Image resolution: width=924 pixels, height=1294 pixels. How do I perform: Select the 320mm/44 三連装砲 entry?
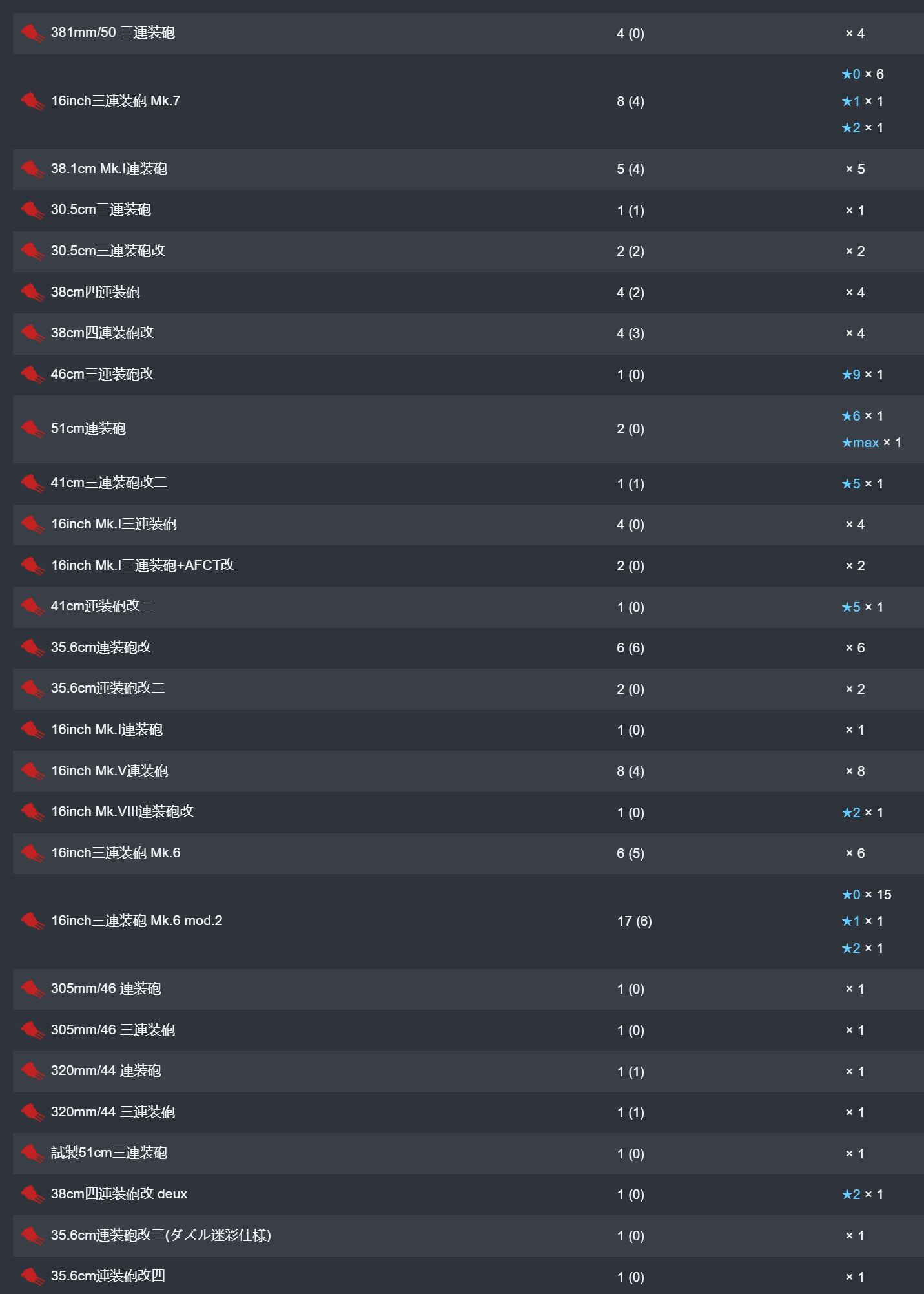pyautogui.click(x=468, y=1112)
